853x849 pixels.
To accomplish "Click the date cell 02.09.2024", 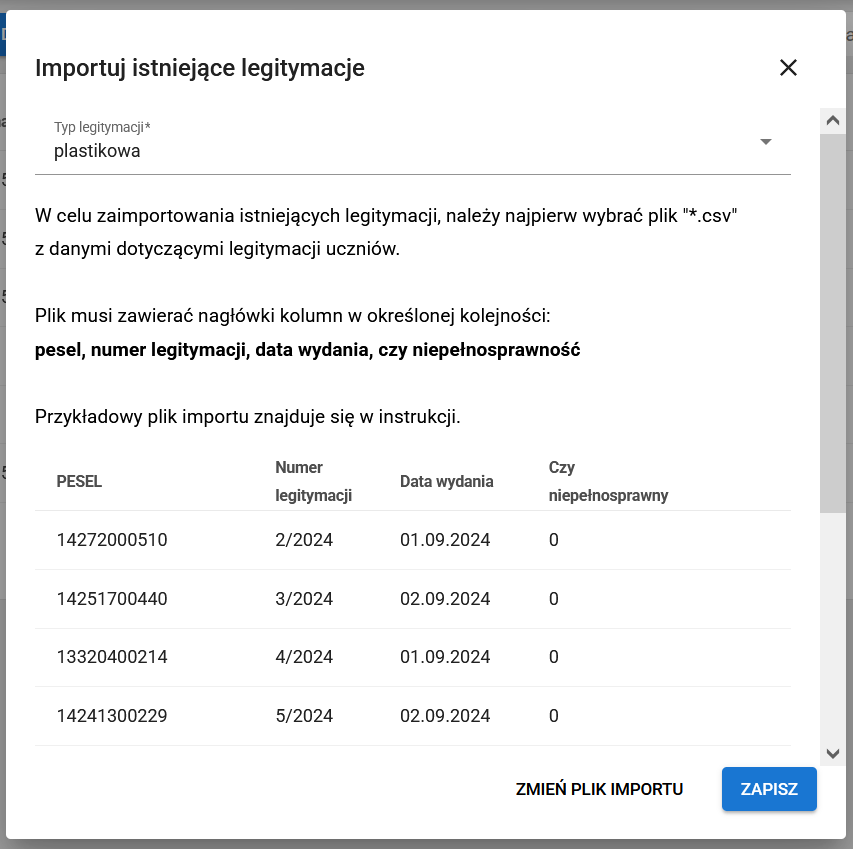I will [446, 598].
